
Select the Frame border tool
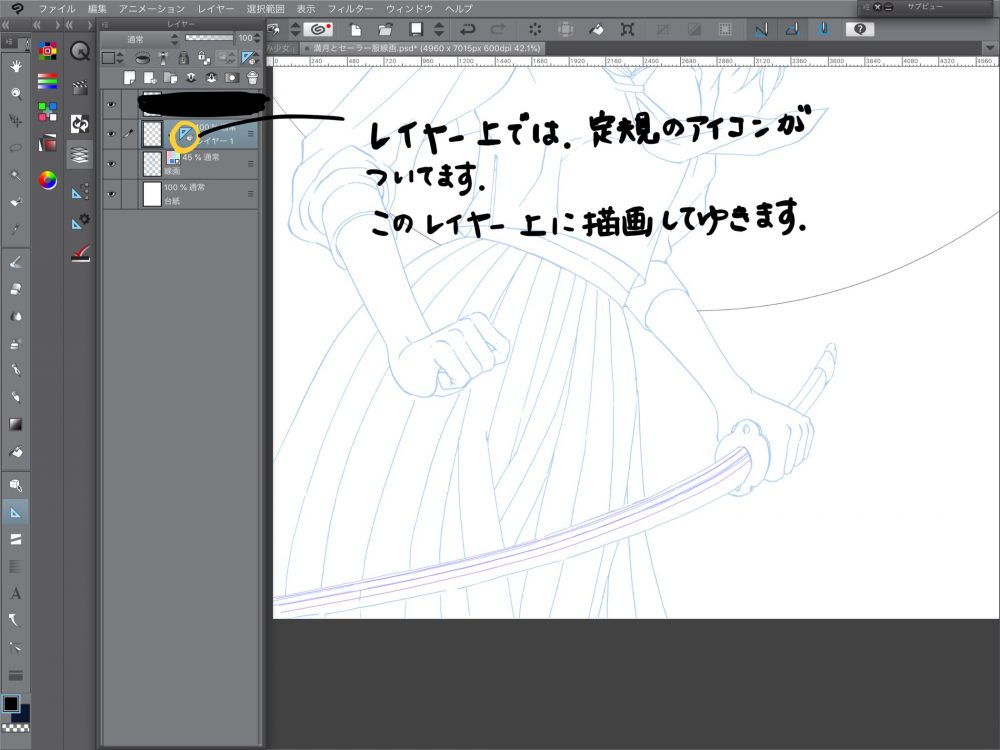(15, 540)
